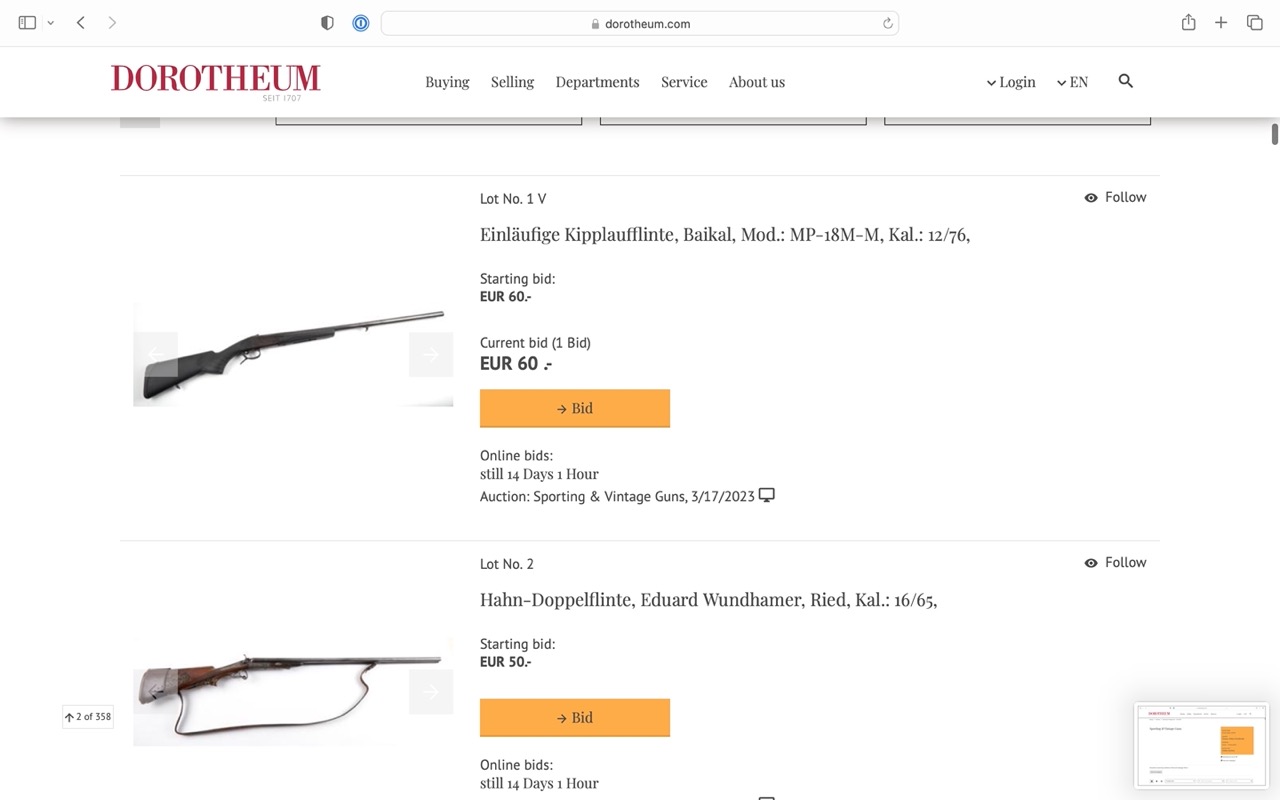Viewport: 1280px width, 800px height.
Task: Open a new tab with plus icon
Action: pos(1221,23)
